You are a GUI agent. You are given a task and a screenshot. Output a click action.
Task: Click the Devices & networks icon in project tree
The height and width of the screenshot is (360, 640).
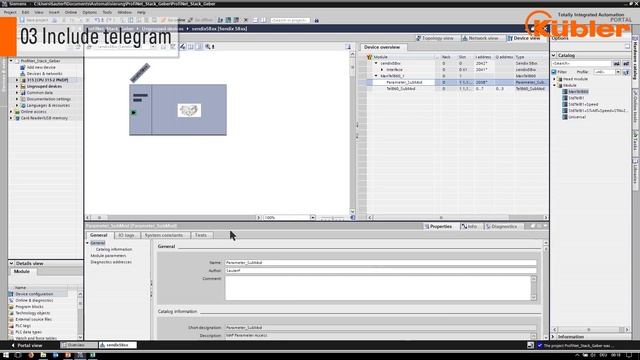[x=22, y=73]
